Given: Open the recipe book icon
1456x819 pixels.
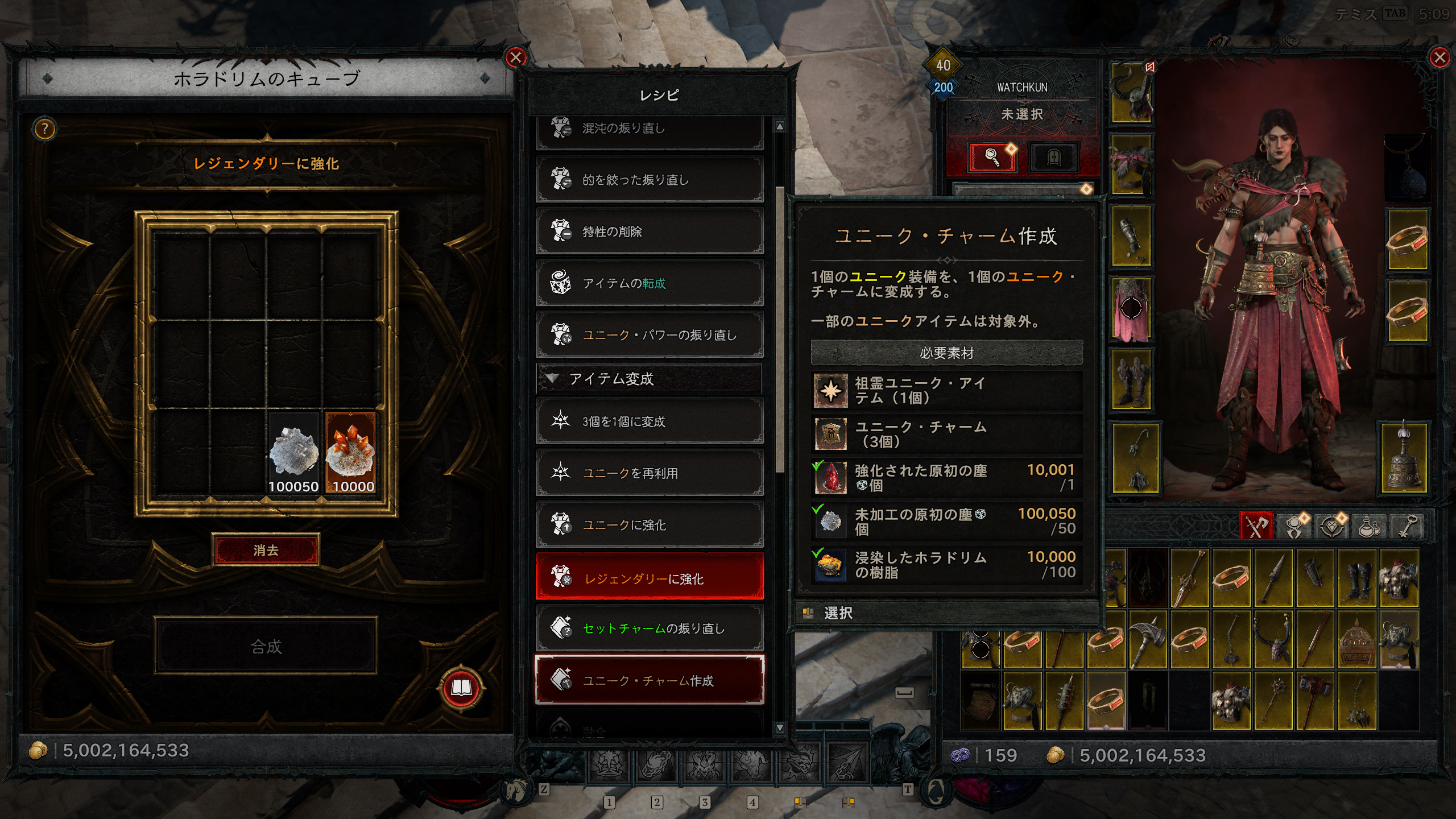Looking at the screenshot, I should click(461, 689).
